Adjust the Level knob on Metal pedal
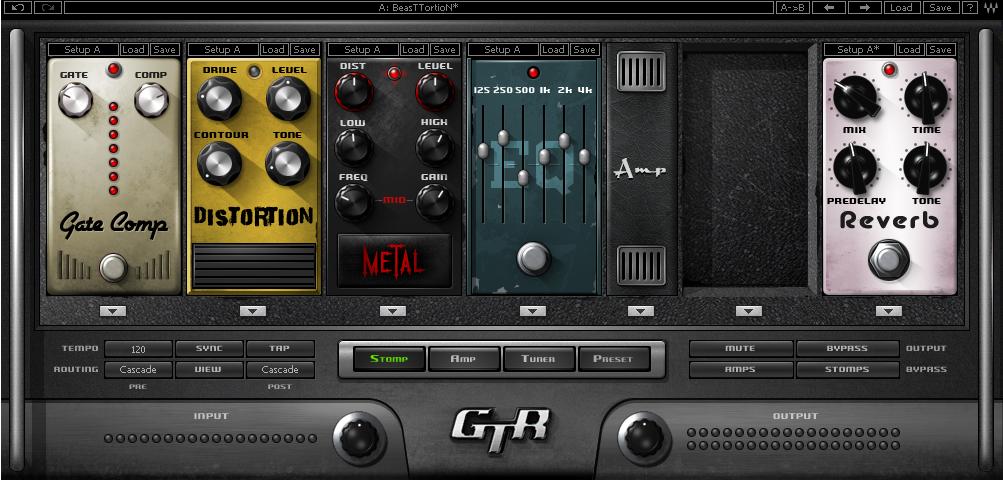1003x480 pixels. click(435, 92)
